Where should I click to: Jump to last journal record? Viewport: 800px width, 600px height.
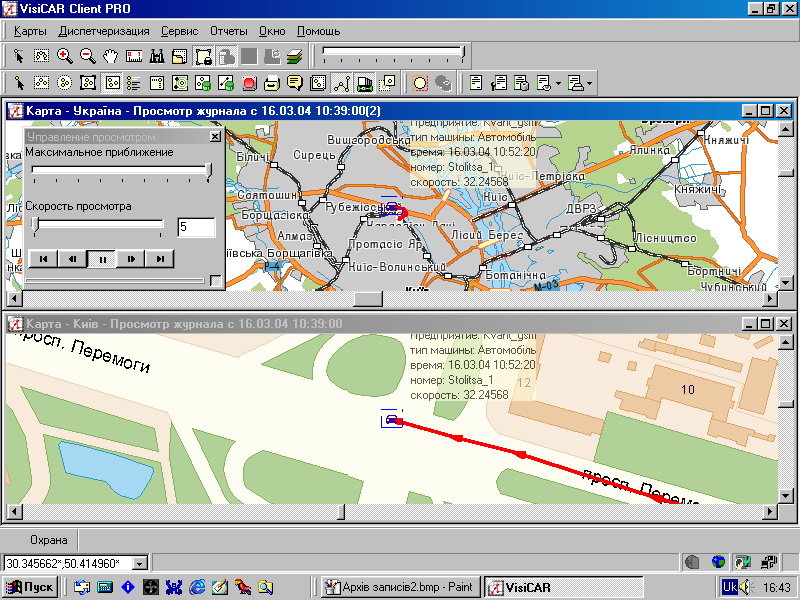160,259
